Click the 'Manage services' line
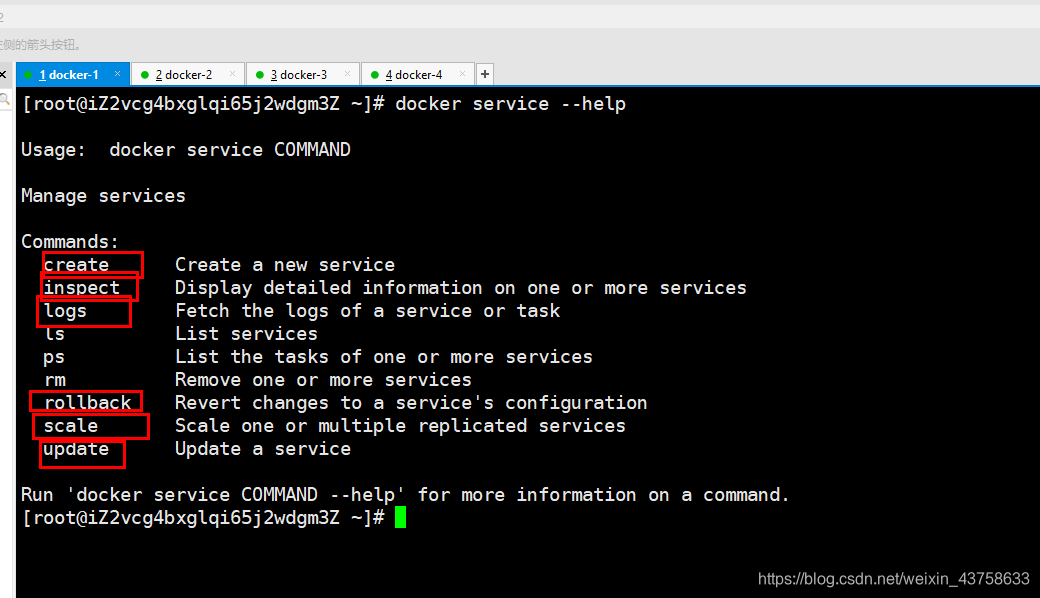This screenshot has width=1040, height=598. (x=103, y=196)
